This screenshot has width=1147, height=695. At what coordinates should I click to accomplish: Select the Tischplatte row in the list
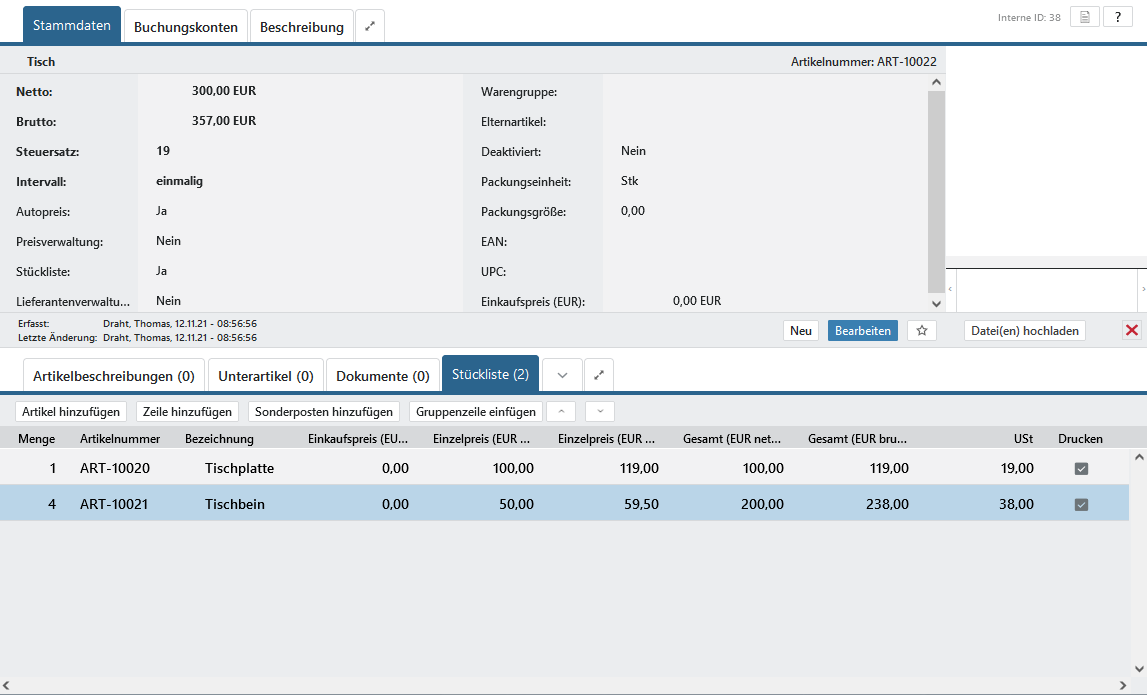[x=239, y=468]
